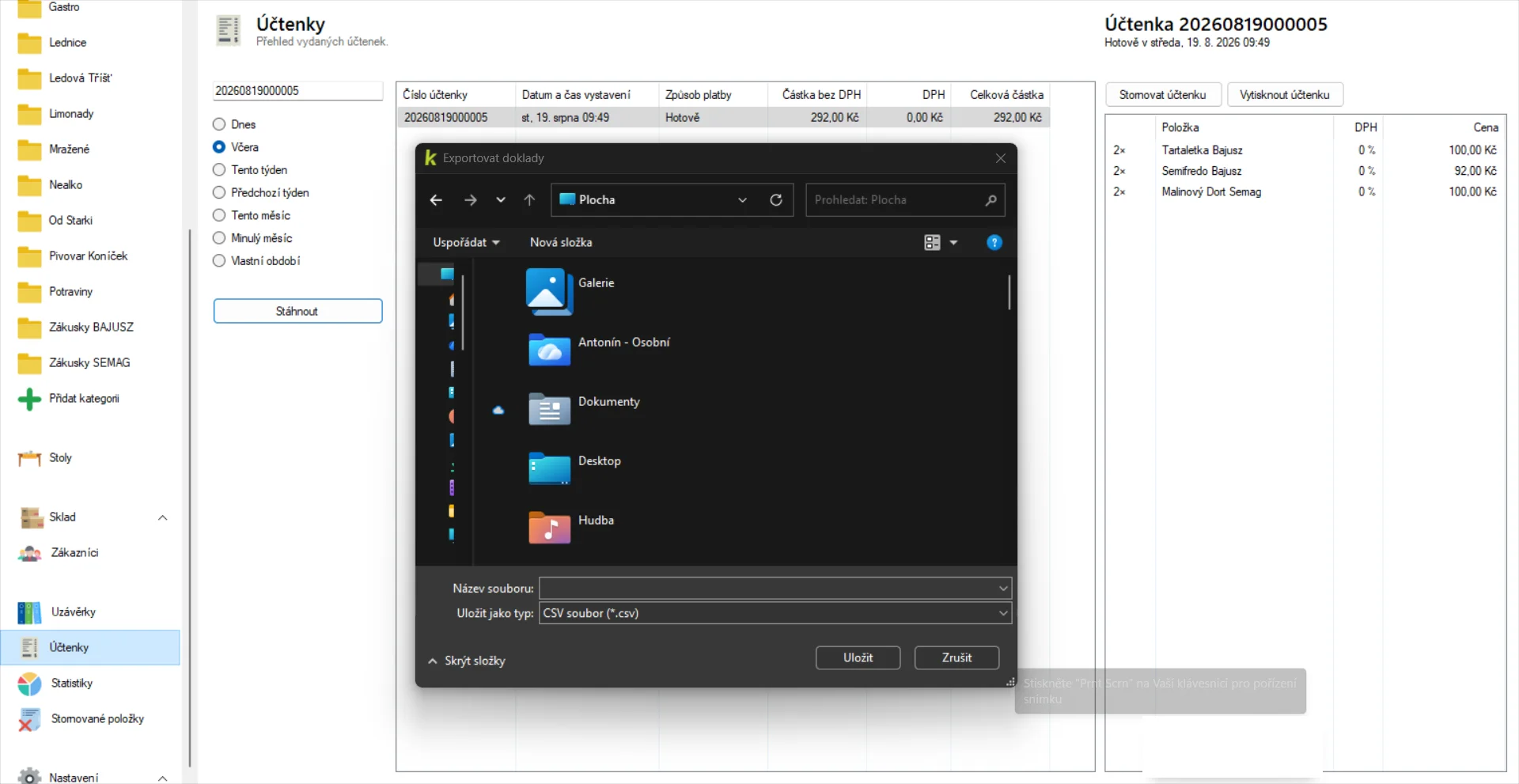Go up one folder level
The width and height of the screenshot is (1519, 784).
(x=529, y=200)
